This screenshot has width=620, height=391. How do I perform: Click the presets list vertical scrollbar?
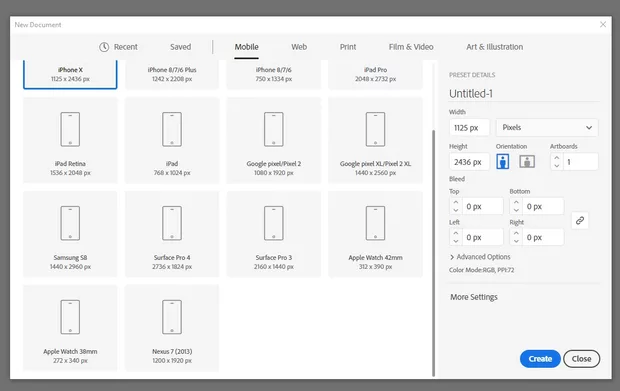[433, 253]
